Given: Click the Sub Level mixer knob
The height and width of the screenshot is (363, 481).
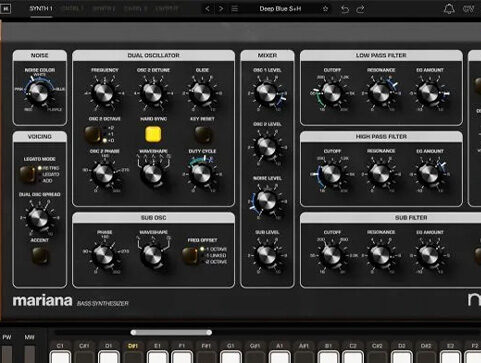Looking at the screenshot, I should point(266,256).
